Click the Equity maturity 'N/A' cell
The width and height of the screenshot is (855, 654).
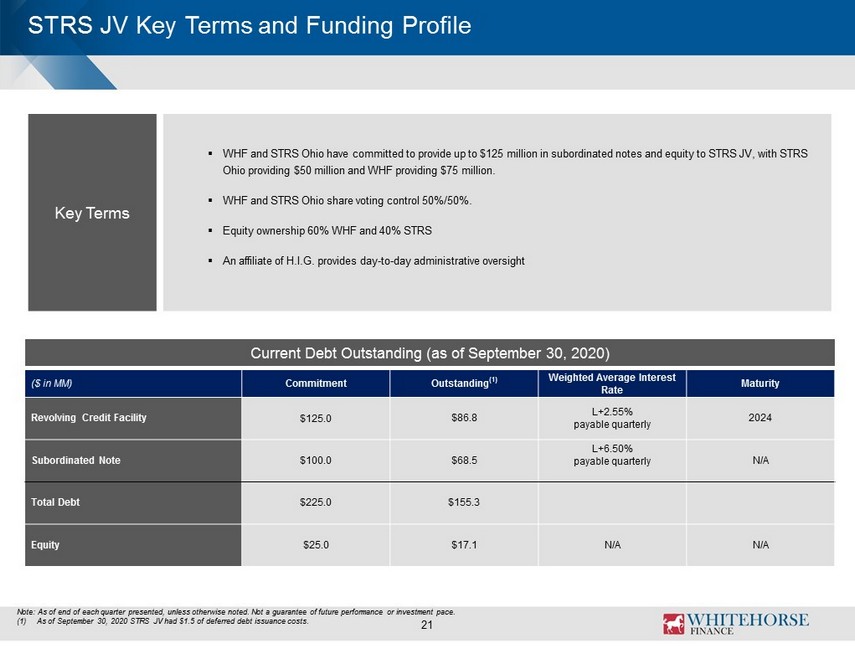760,545
